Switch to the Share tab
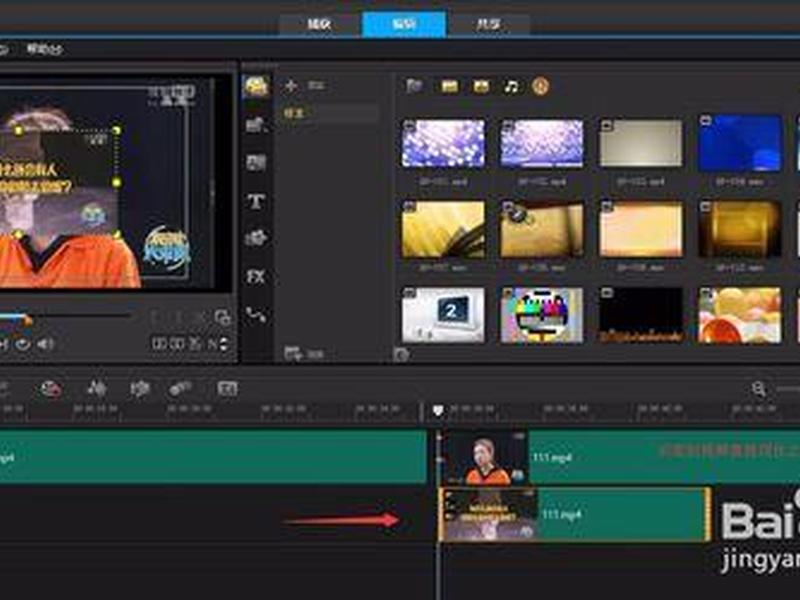 488,24
